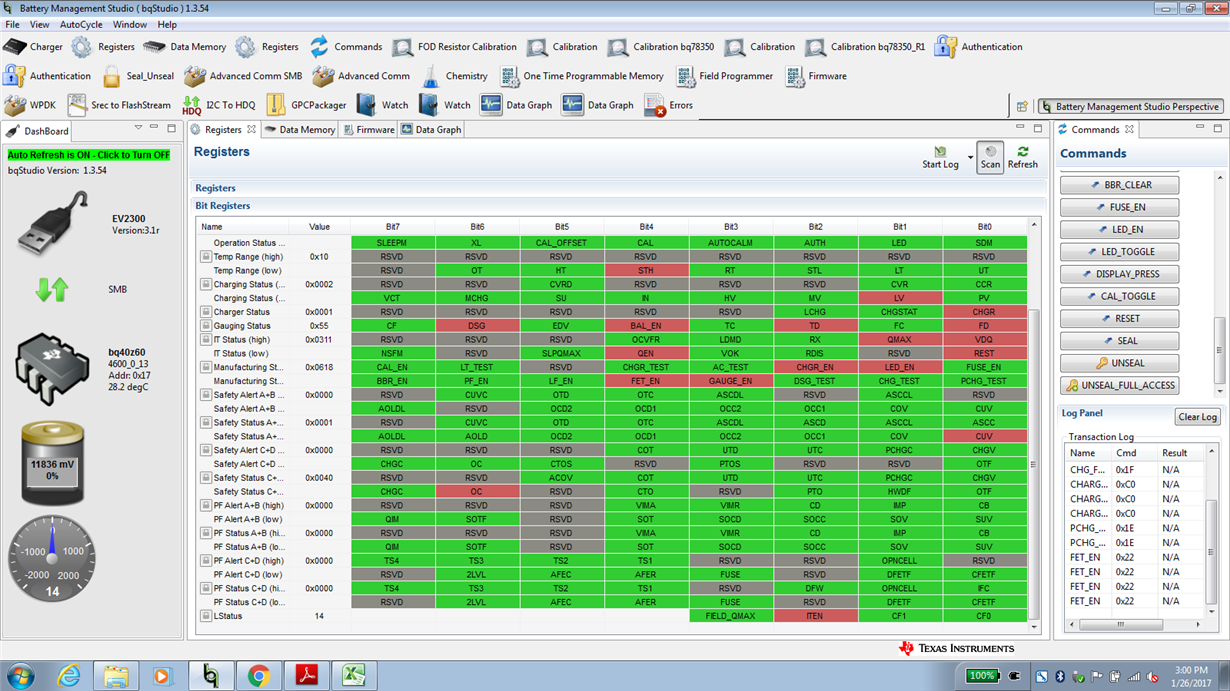Turn off Auto Refresh on the dashboard

coord(89,155)
